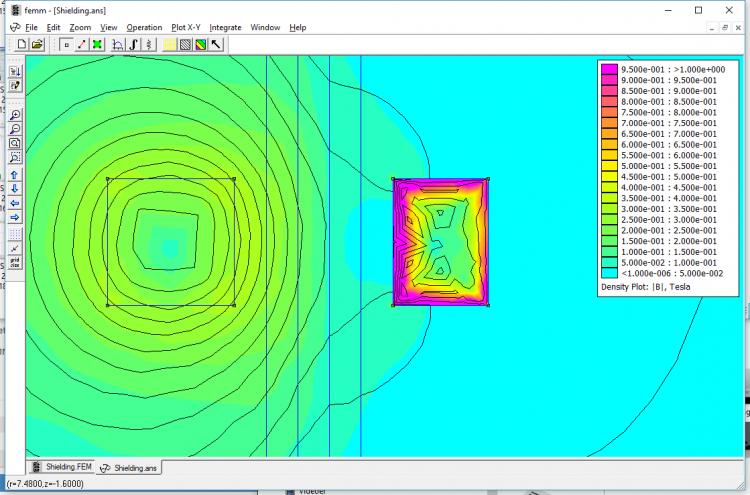
Task: Toggle the show grid dots button
Action: tap(15, 233)
